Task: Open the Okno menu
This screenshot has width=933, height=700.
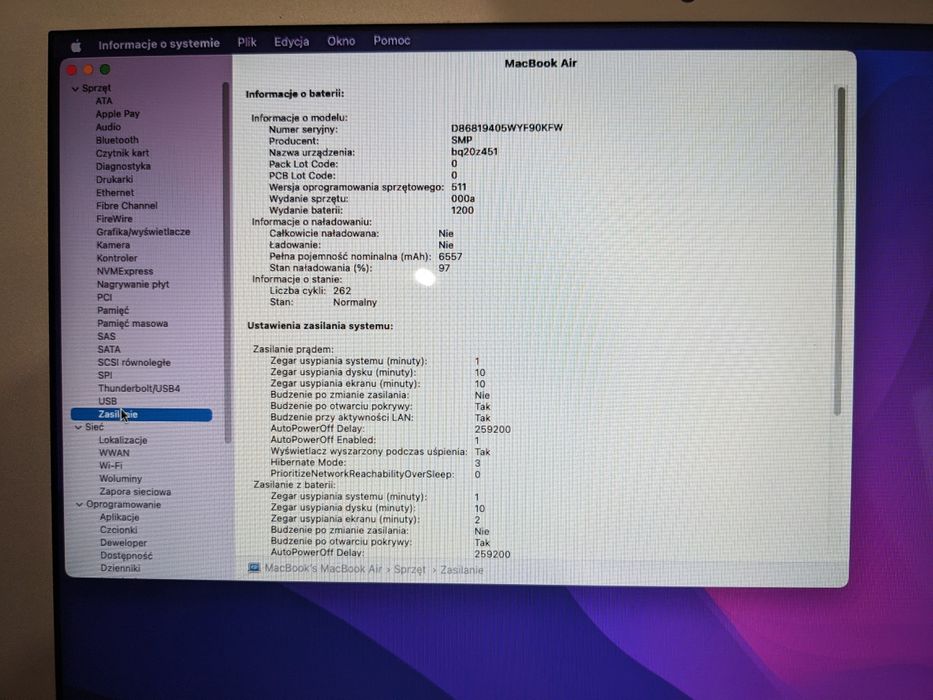Action: (x=341, y=41)
